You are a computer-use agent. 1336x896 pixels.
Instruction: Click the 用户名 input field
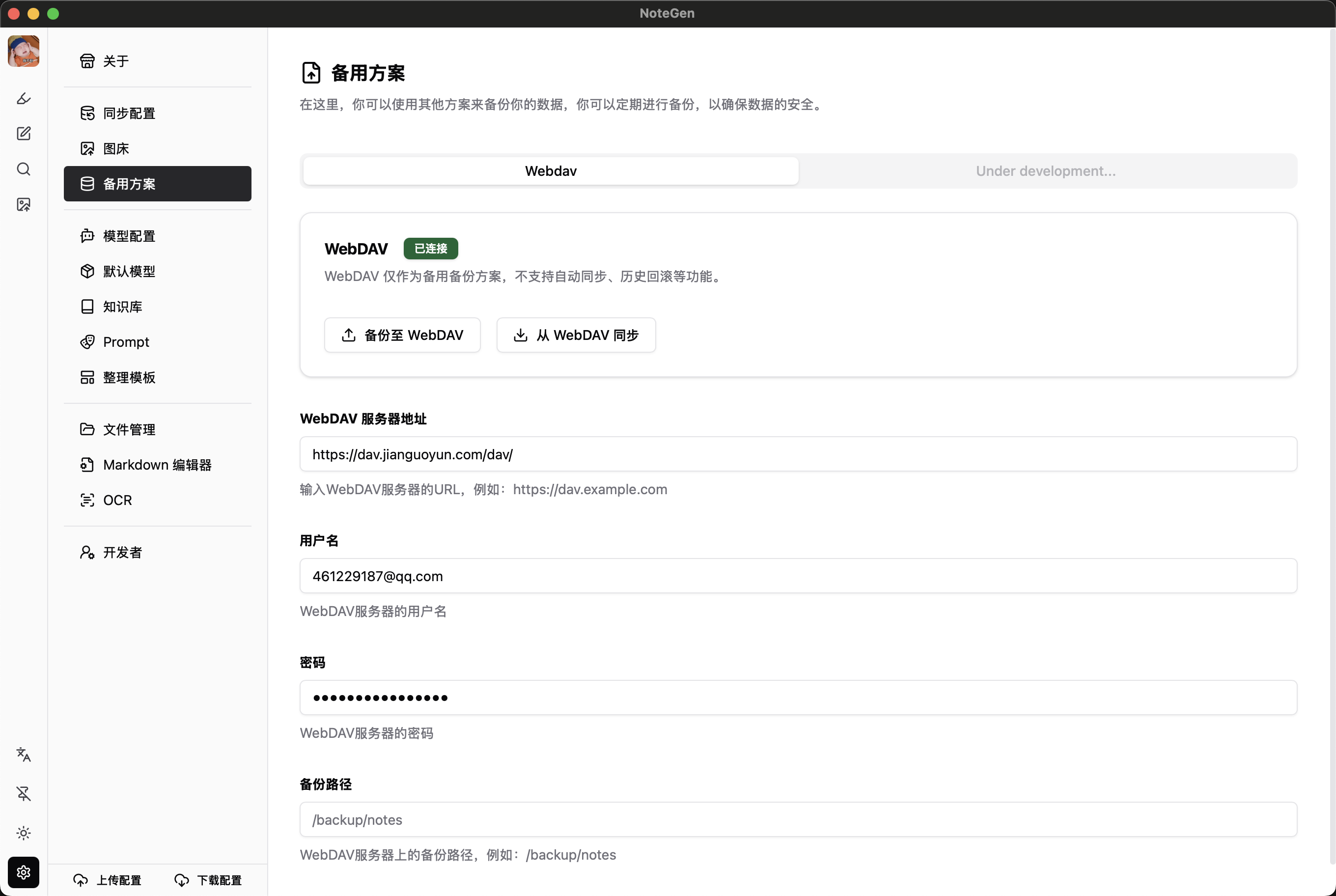(x=798, y=576)
